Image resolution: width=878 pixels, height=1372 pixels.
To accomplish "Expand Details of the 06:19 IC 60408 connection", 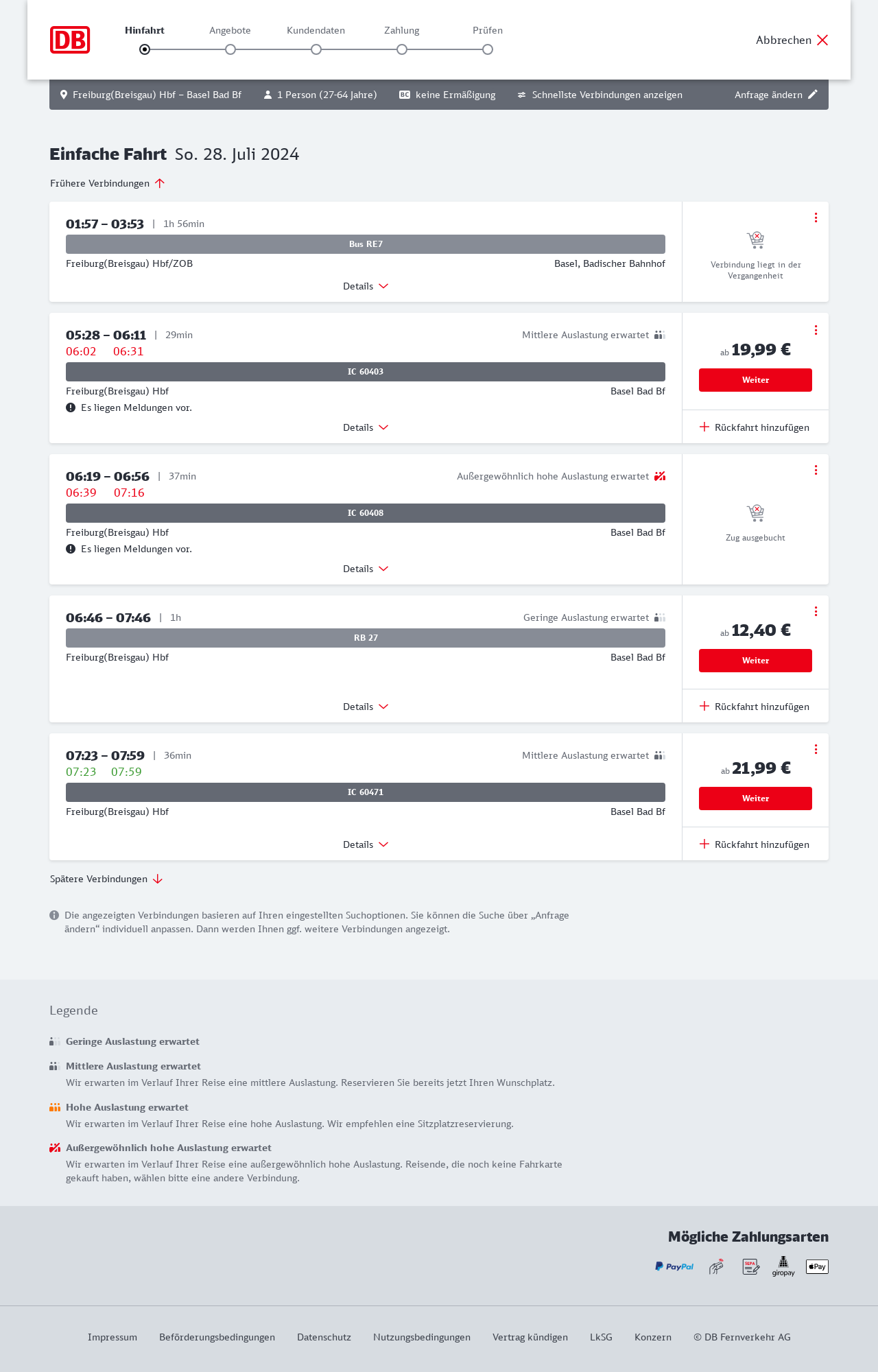I will click(x=366, y=569).
